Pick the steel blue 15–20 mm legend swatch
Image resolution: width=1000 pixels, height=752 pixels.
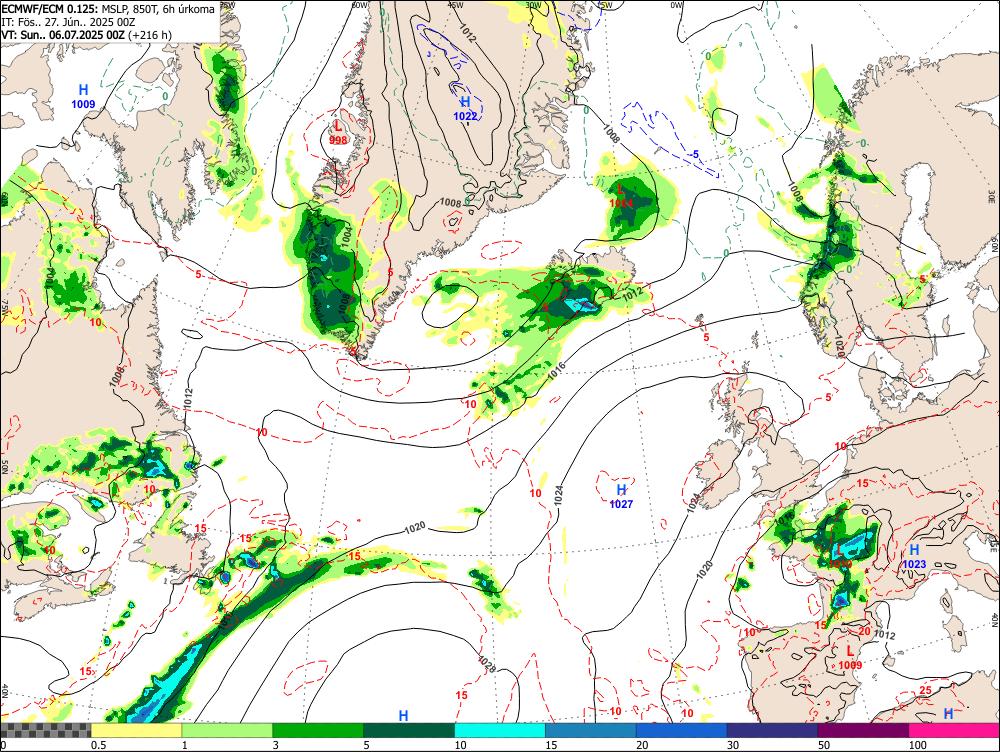(x=591, y=730)
